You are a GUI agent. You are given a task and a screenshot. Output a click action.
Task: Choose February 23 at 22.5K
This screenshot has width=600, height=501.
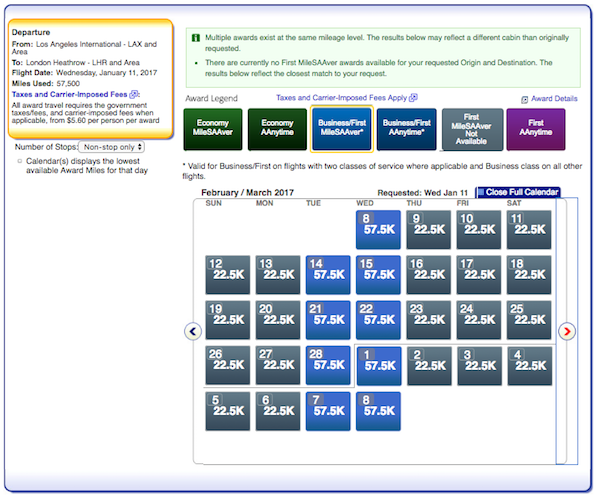[x=428, y=320]
